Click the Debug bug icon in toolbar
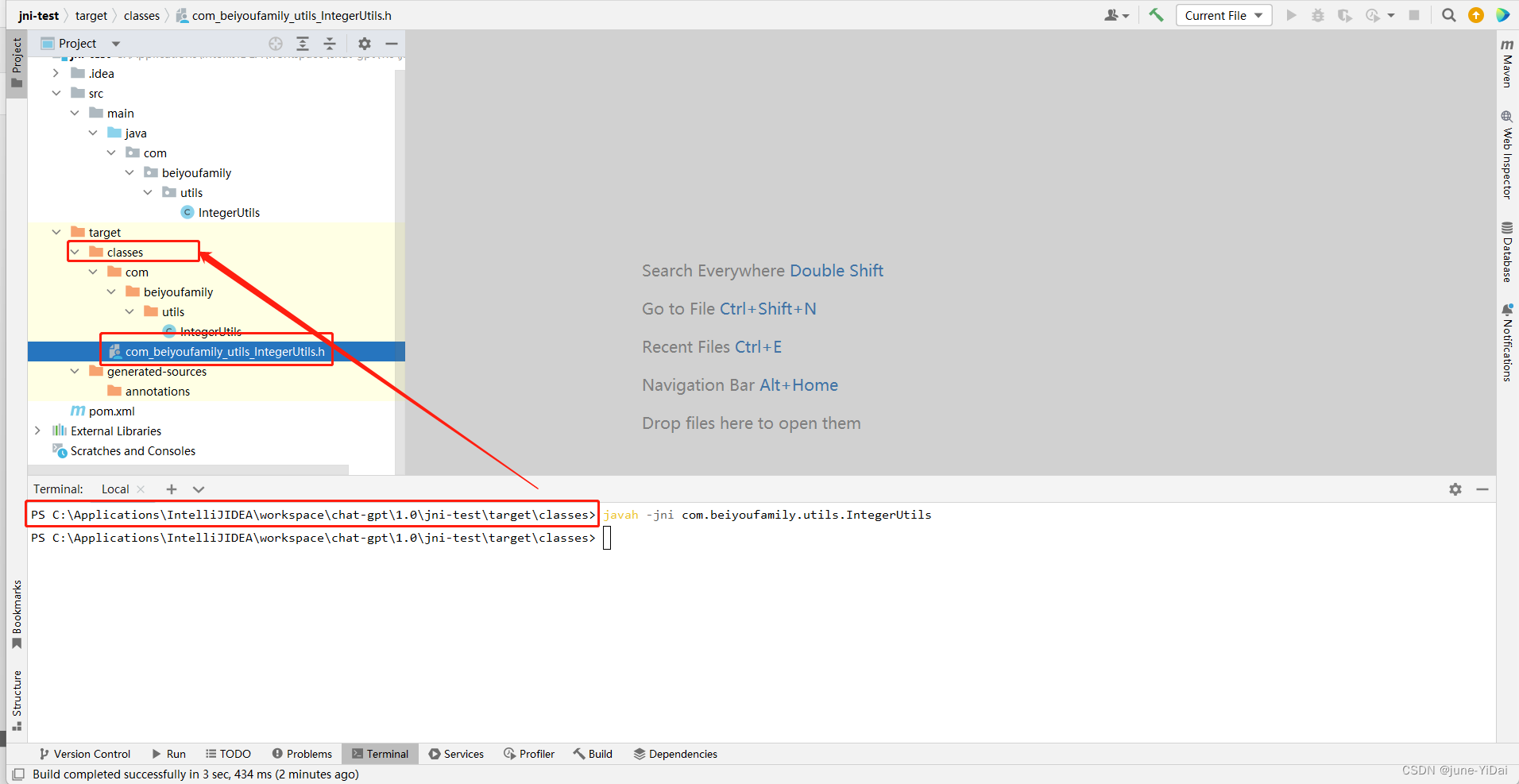This screenshot has height=784, width=1519. [x=1318, y=15]
